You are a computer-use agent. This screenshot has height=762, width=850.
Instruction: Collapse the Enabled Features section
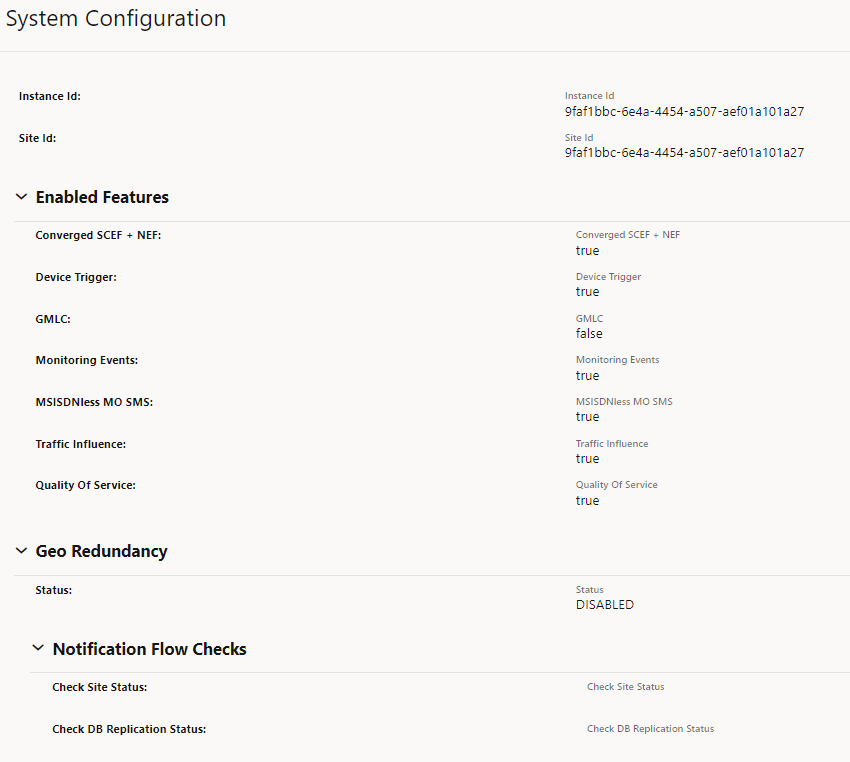pos(21,196)
